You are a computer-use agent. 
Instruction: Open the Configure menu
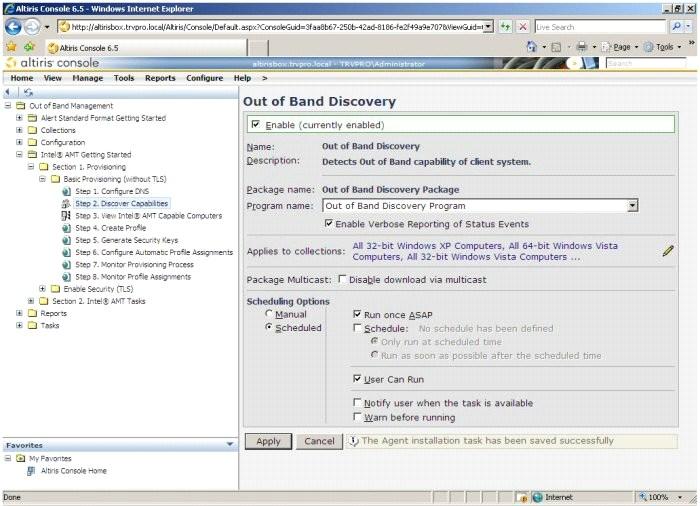[204, 78]
